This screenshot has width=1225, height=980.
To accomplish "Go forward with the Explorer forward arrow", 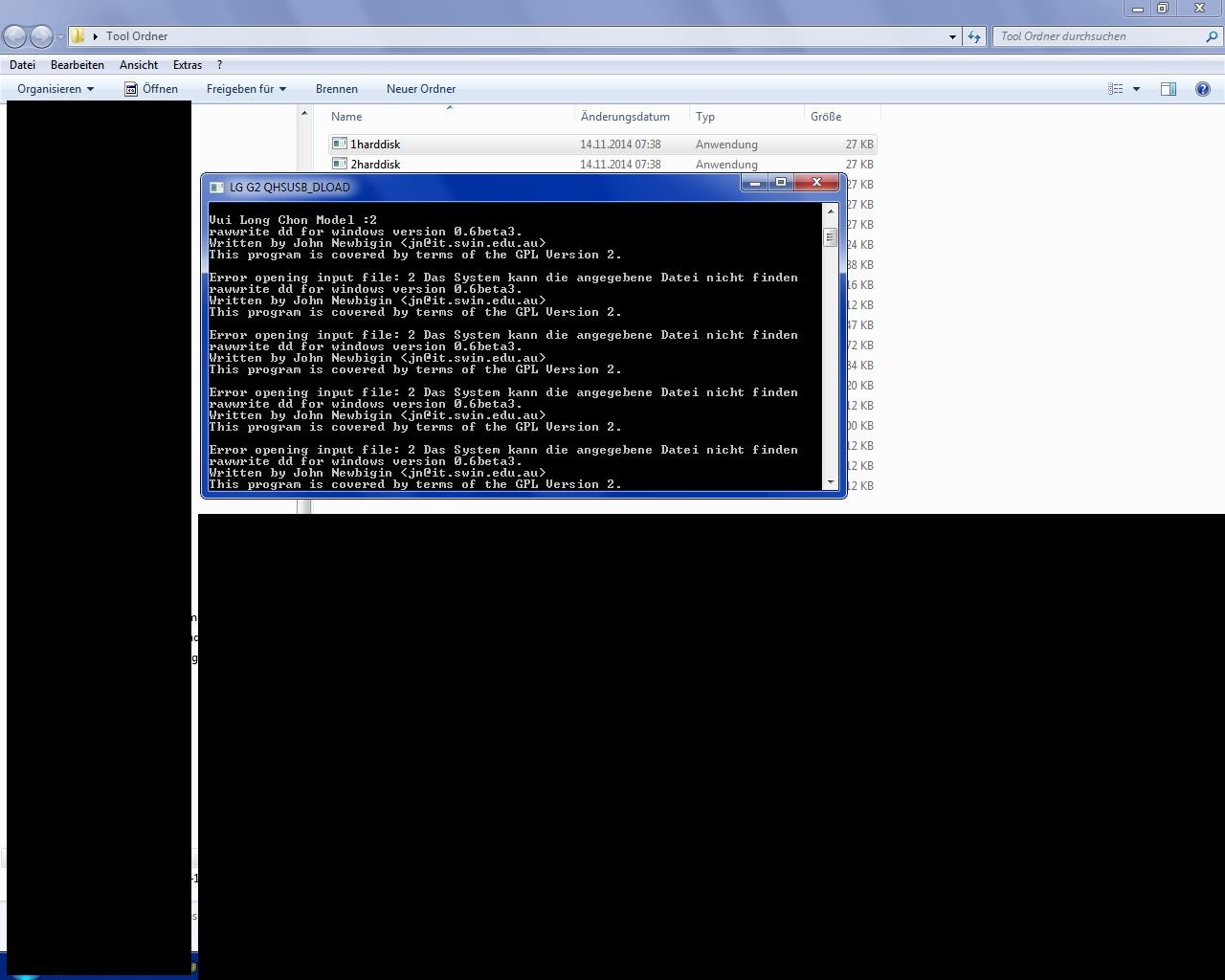I will click(41, 36).
